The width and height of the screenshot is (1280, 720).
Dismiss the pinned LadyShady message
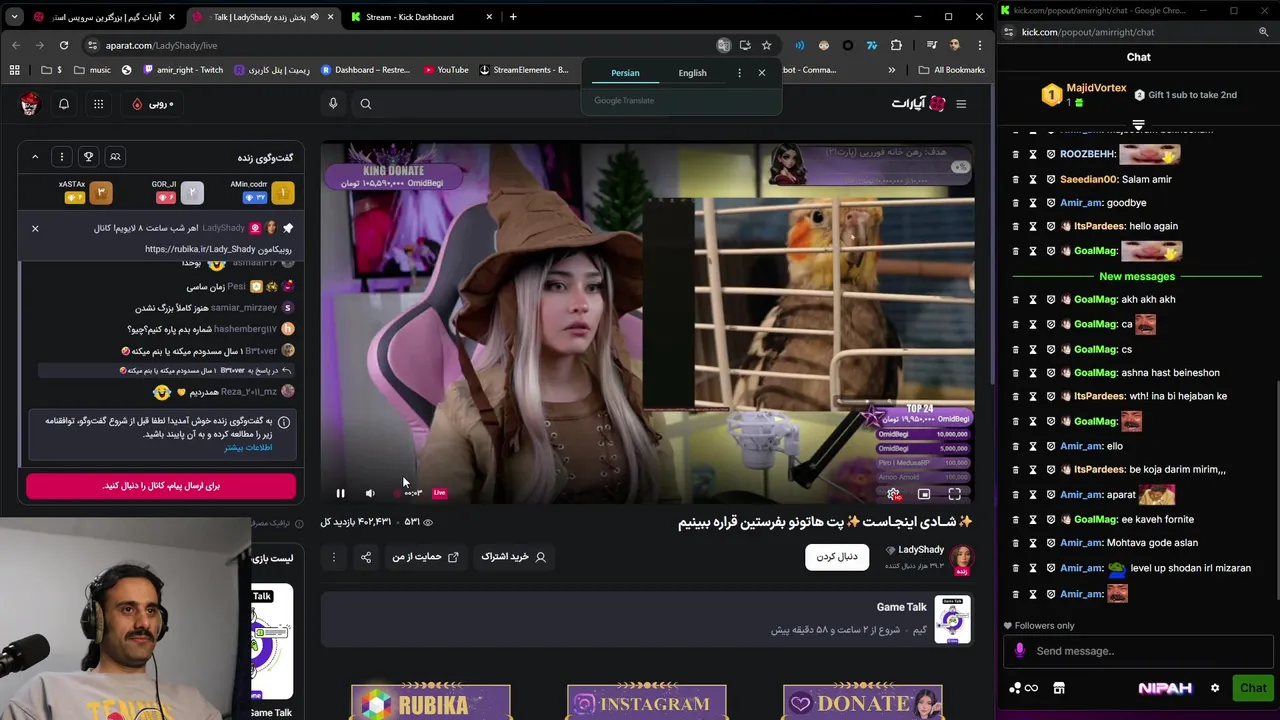(x=35, y=228)
